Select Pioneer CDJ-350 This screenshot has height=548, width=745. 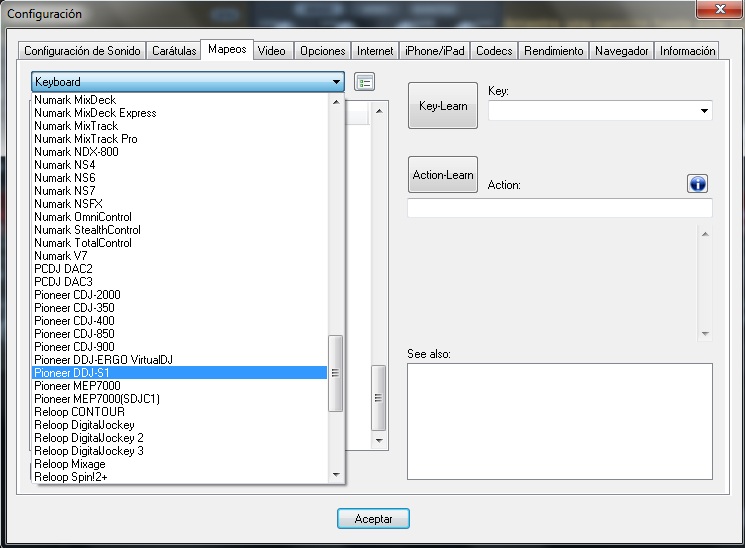180,308
